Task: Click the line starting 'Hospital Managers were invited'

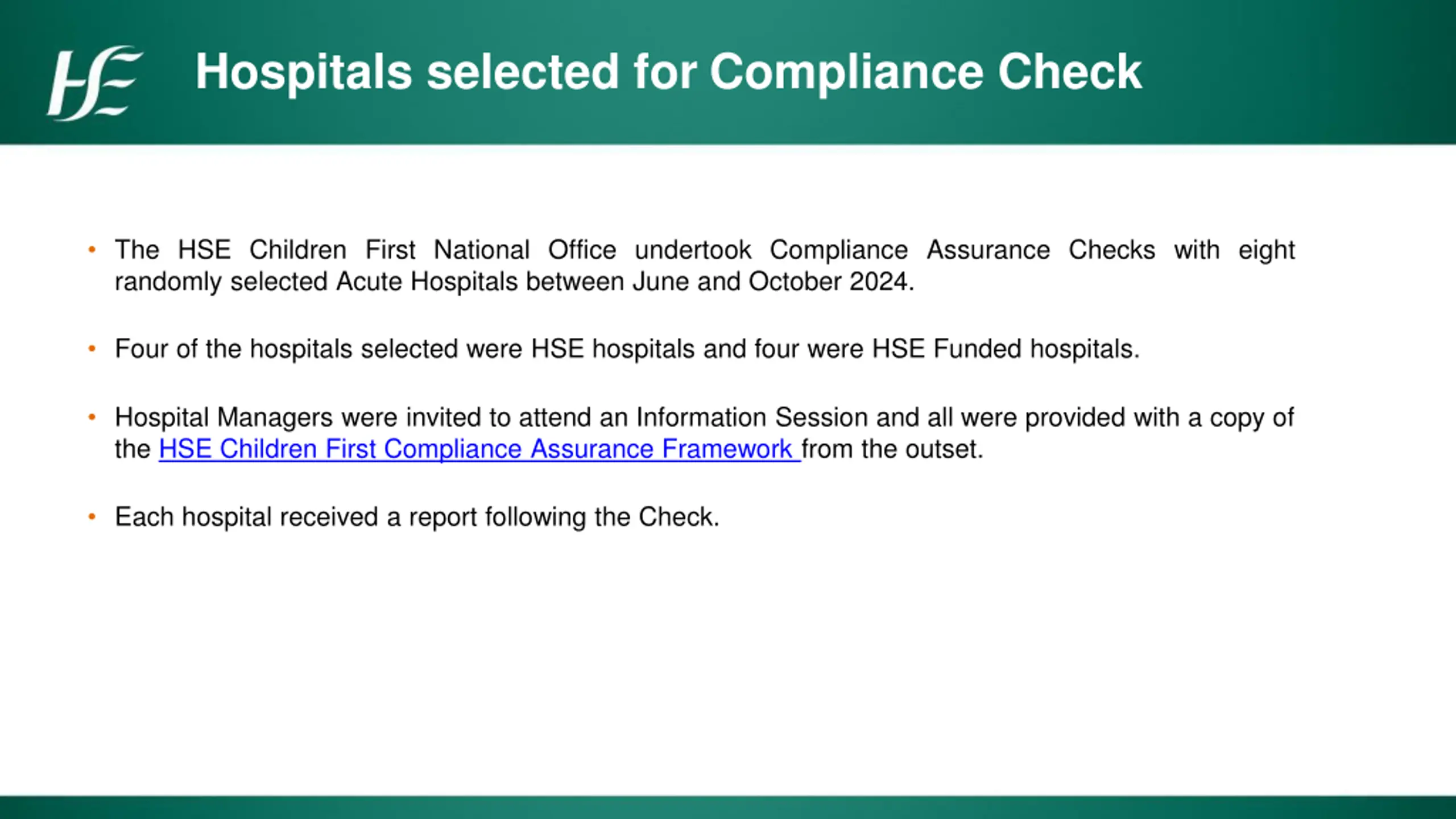Action: click(x=704, y=418)
